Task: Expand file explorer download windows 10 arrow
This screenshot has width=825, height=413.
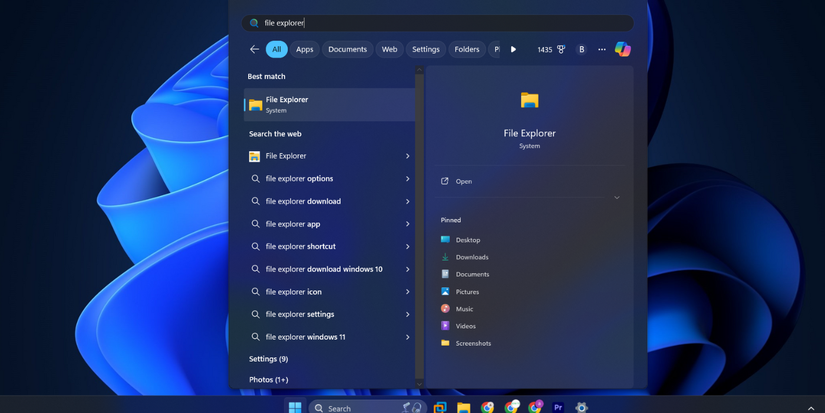Action: [407, 269]
